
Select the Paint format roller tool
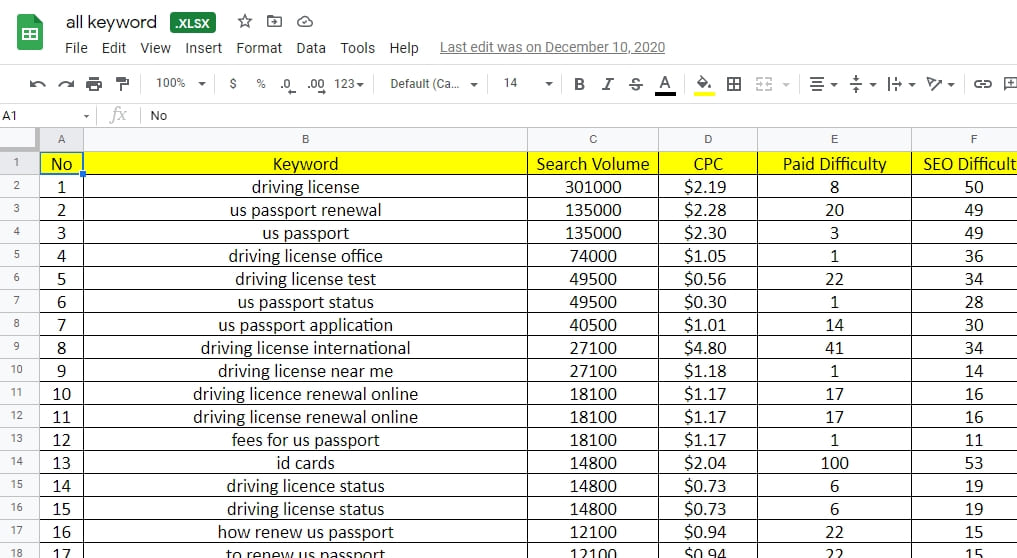(x=122, y=84)
